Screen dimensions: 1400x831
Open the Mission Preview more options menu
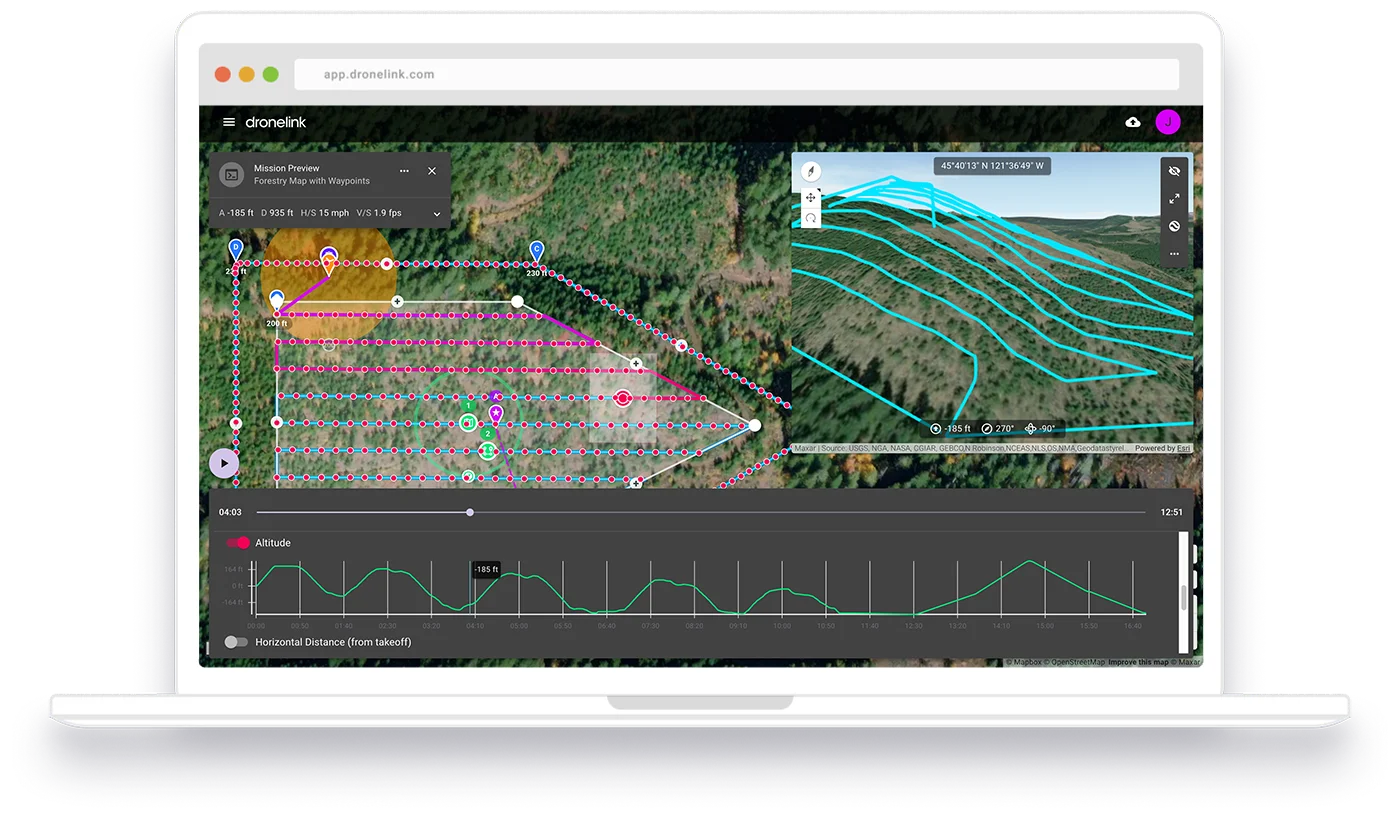click(404, 171)
